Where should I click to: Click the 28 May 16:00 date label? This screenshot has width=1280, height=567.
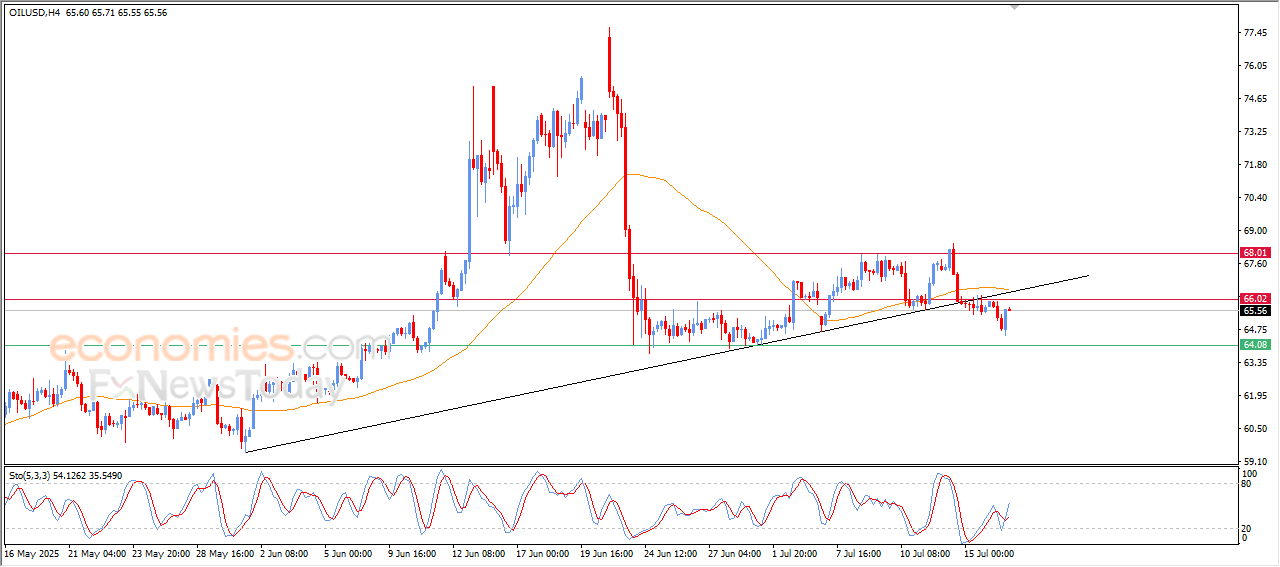coord(226,553)
